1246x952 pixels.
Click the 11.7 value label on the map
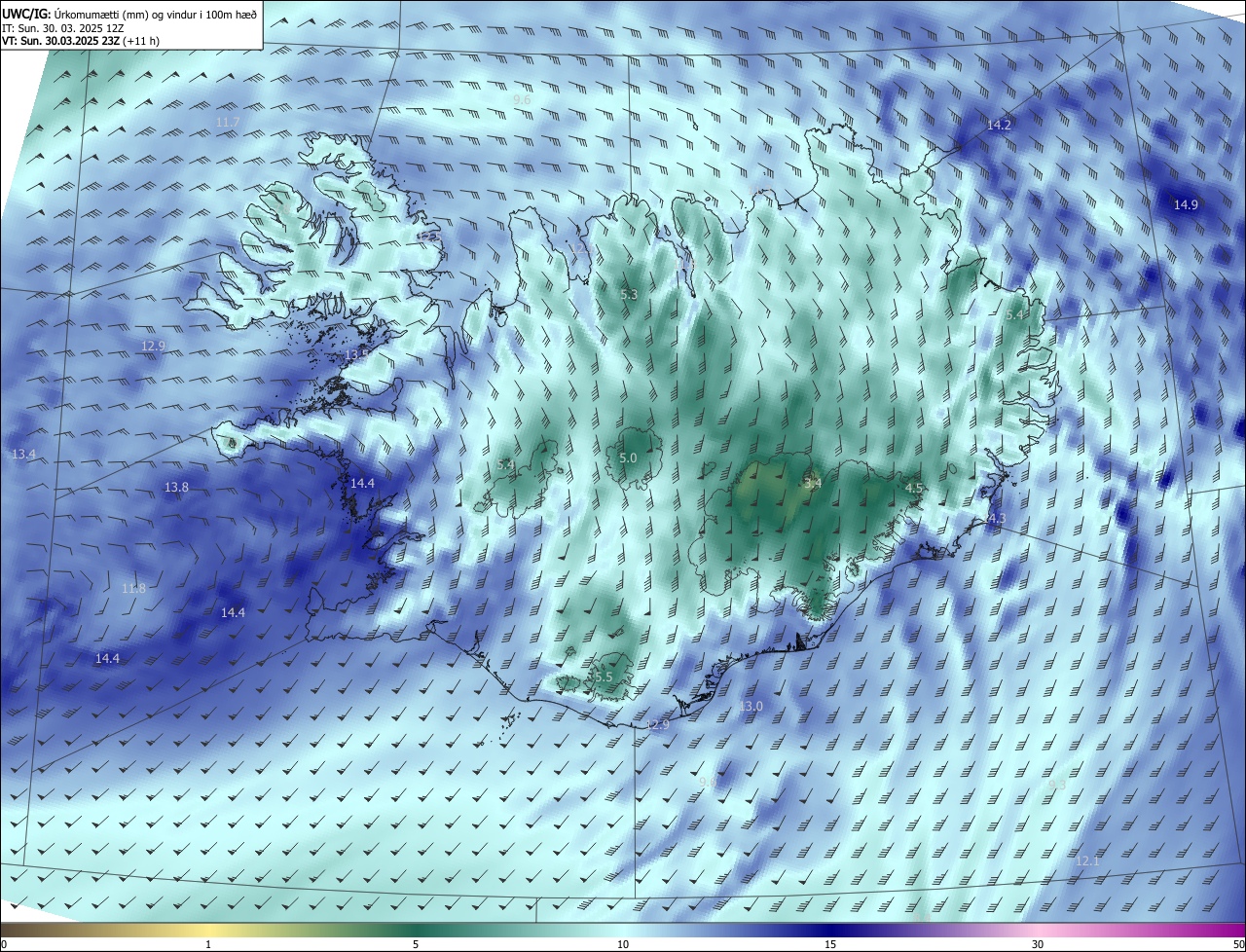click(227, 122)
